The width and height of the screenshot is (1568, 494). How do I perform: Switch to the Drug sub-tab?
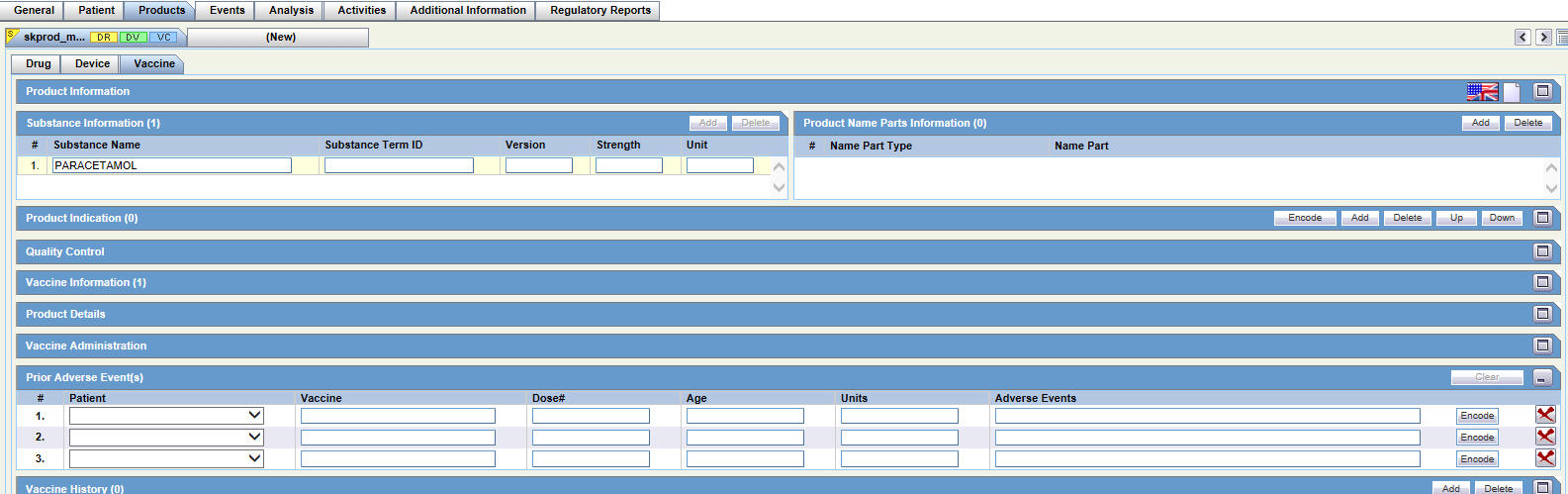point(38,64)
